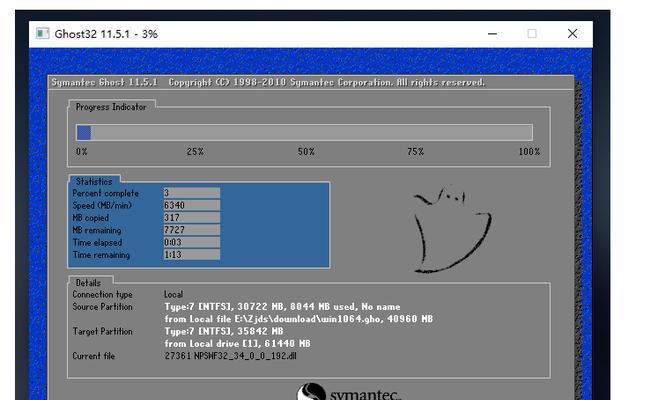658x400 pixels.
Task: Click the 'Current file' label
Action: [94, 356]
